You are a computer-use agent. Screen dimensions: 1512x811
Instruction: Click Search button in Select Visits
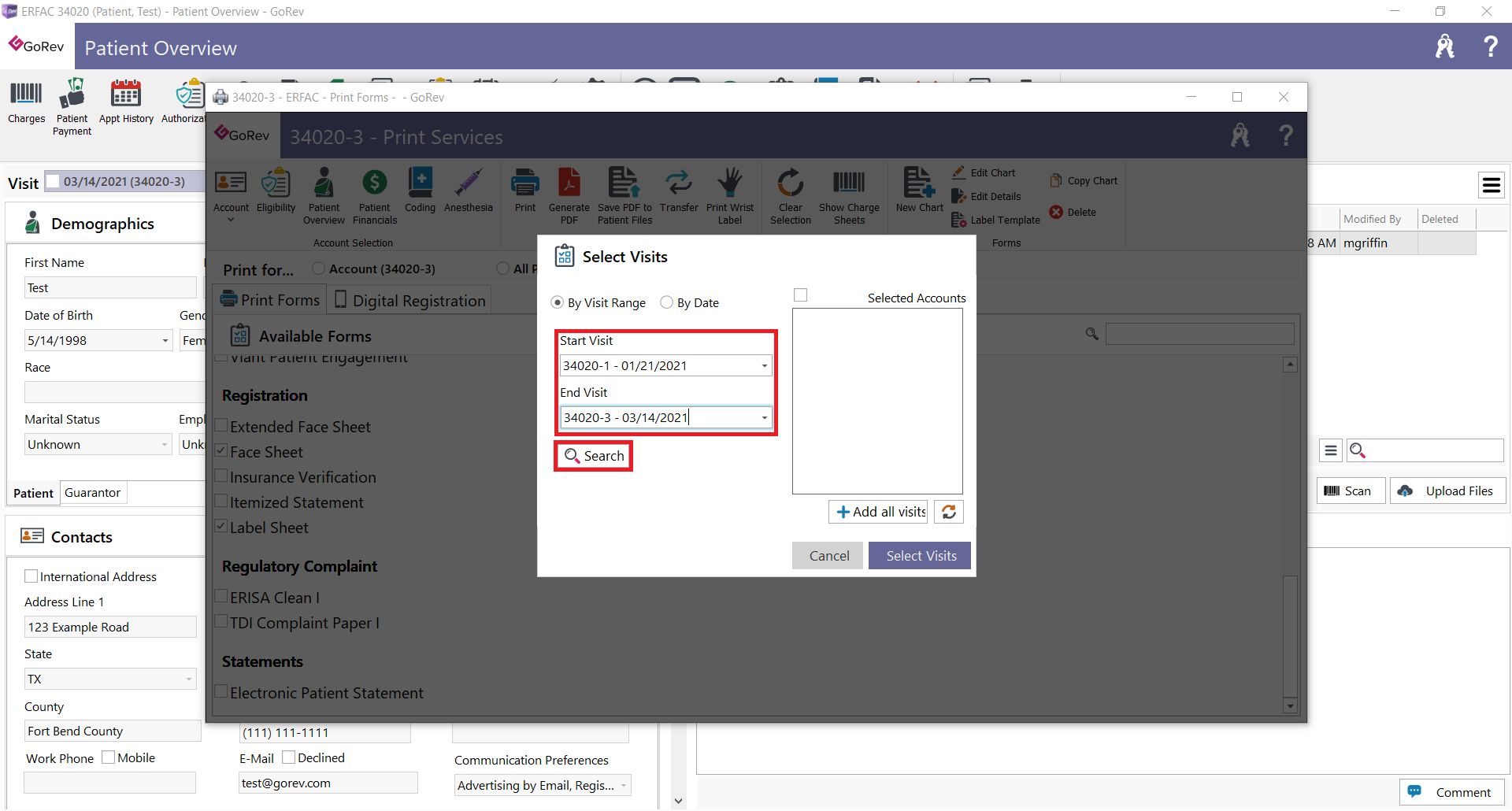pyautogui.click(x=594, y=456)
